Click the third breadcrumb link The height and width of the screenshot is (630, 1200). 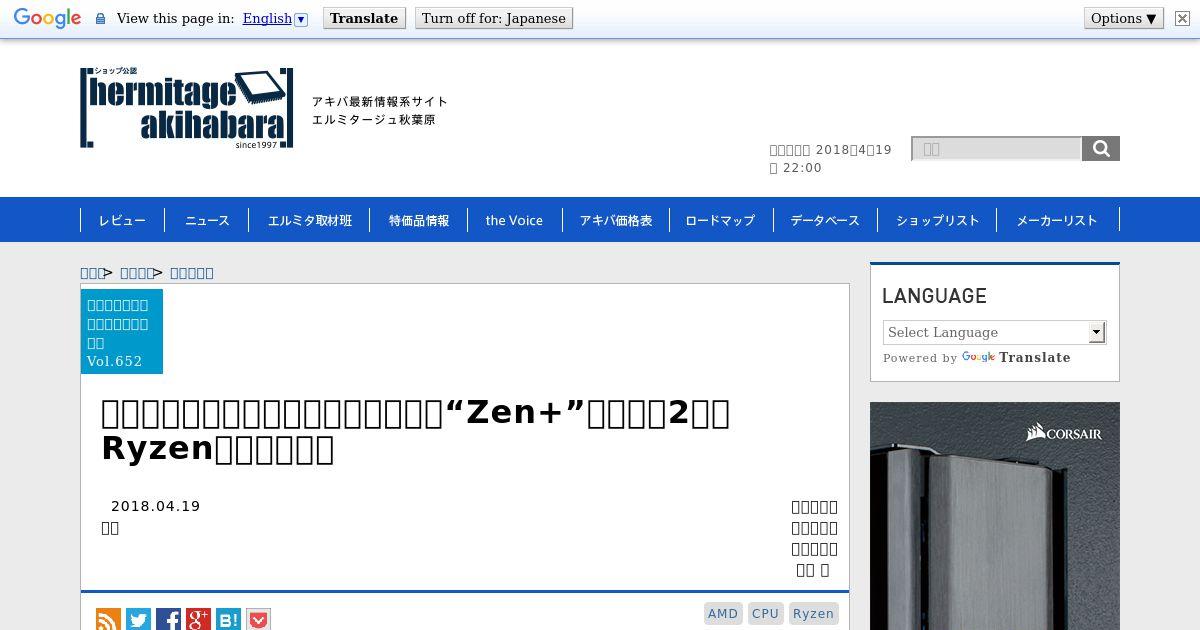[192, 273]
